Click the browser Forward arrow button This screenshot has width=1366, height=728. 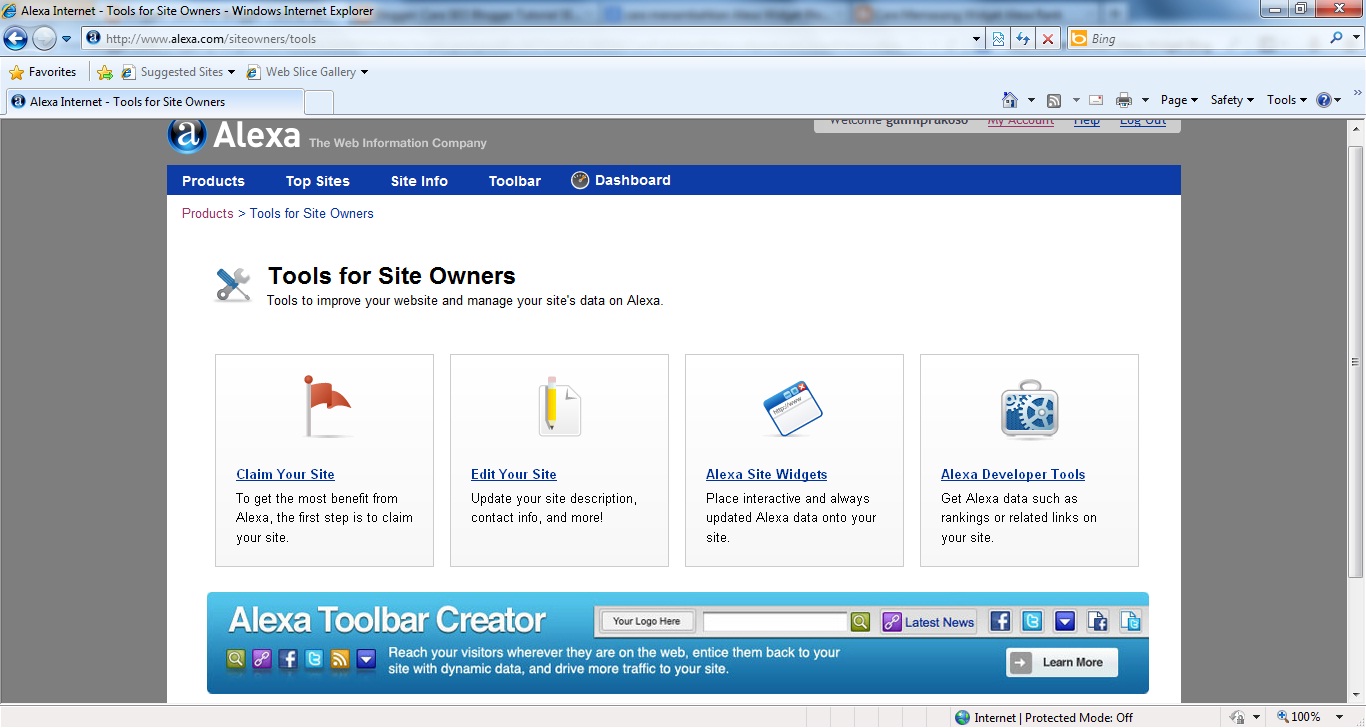pyautogui.click(x=44, y=39)
